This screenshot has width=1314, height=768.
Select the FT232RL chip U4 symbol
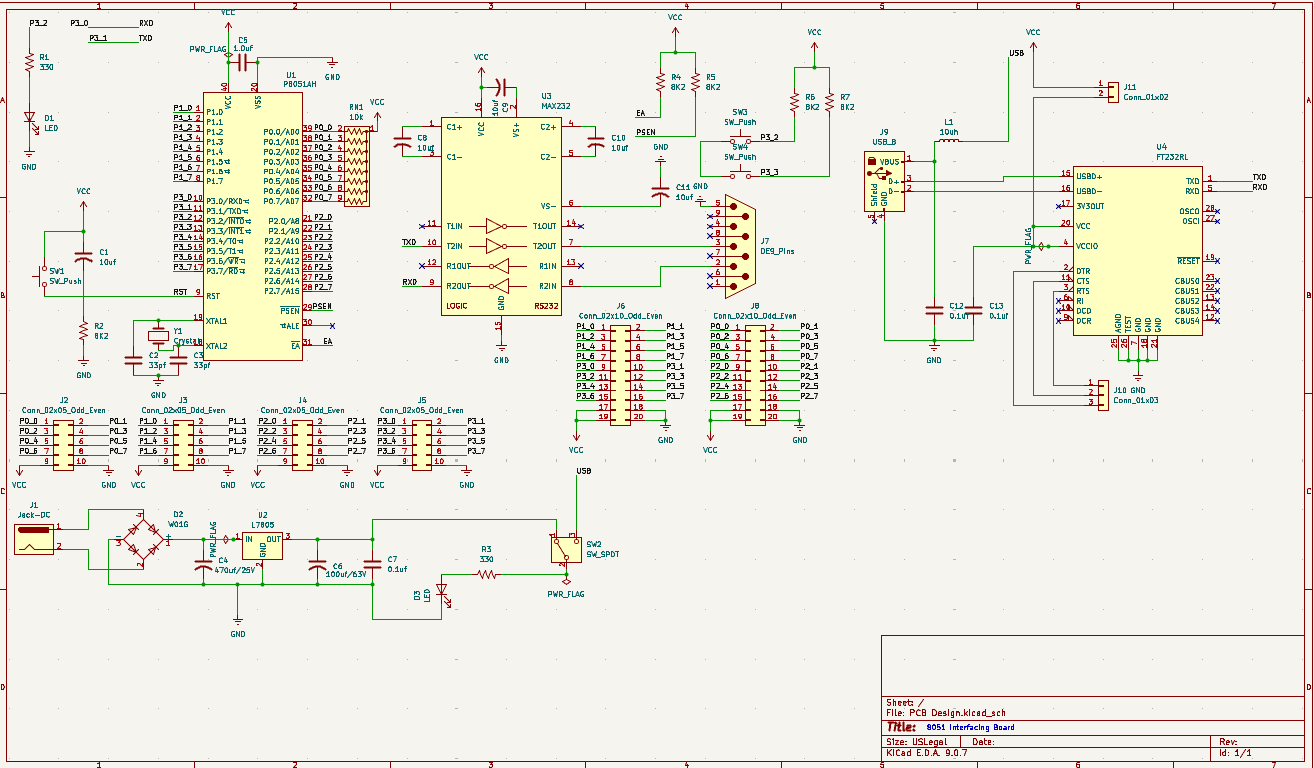1137,250
